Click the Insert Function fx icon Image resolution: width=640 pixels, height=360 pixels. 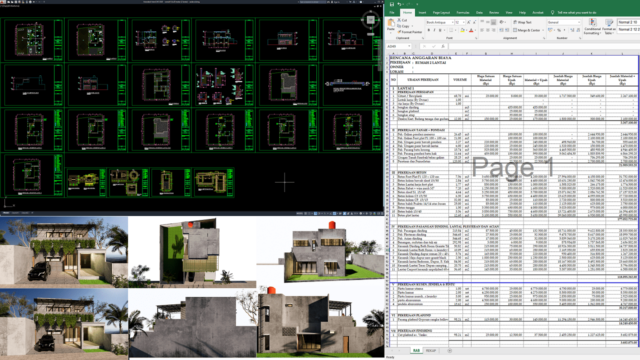[443, 47]
